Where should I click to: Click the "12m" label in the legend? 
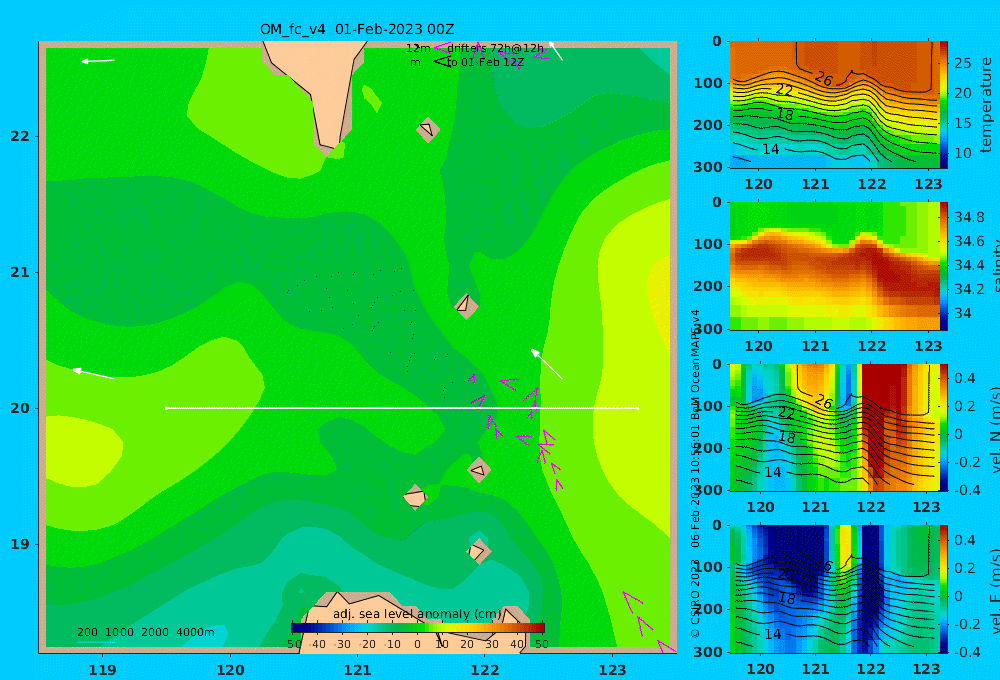418,48
